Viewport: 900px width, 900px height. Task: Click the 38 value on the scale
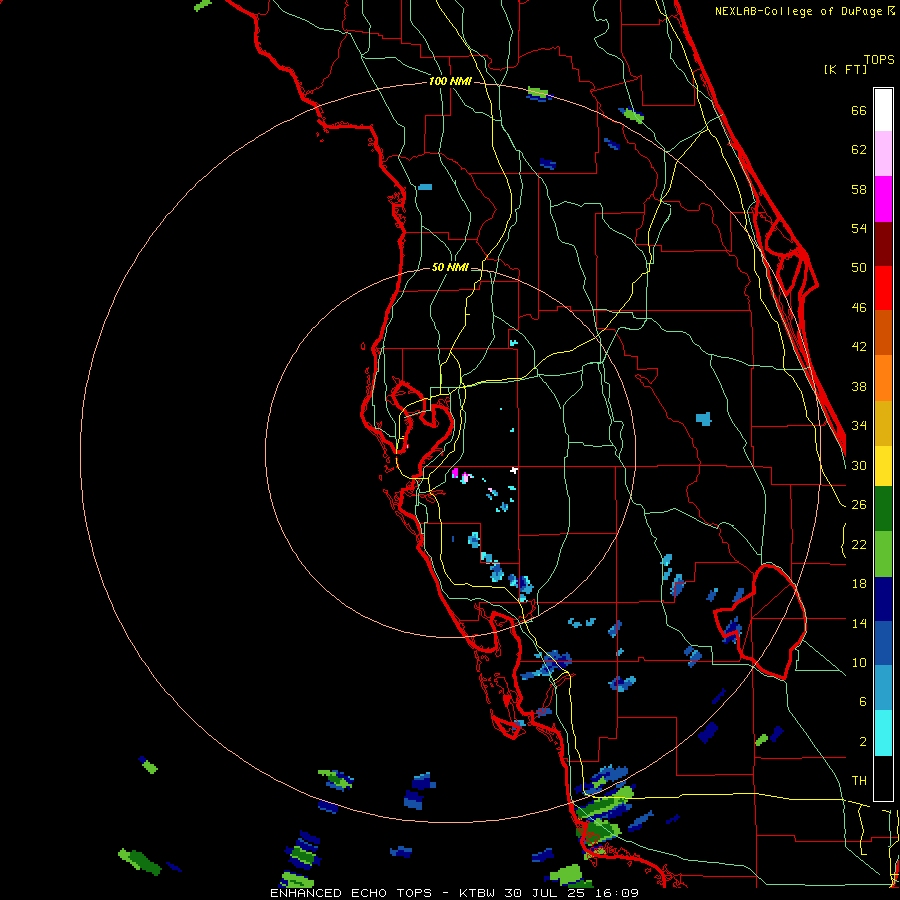859,386
